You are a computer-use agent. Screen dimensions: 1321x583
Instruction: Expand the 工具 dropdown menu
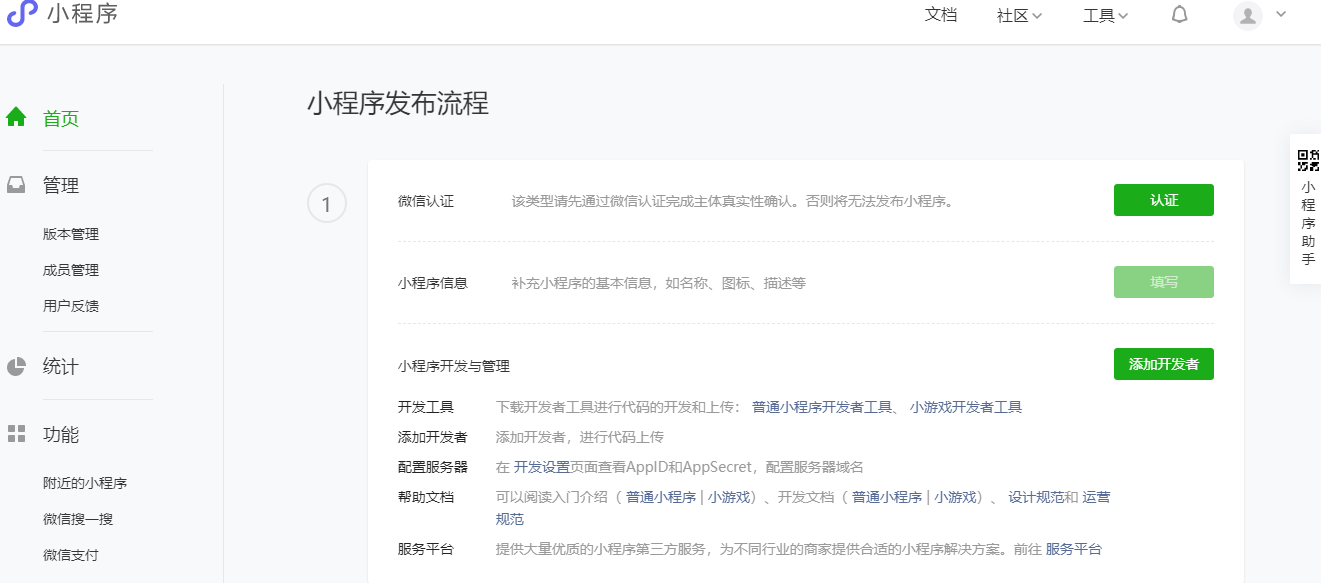click(1106, 15)
